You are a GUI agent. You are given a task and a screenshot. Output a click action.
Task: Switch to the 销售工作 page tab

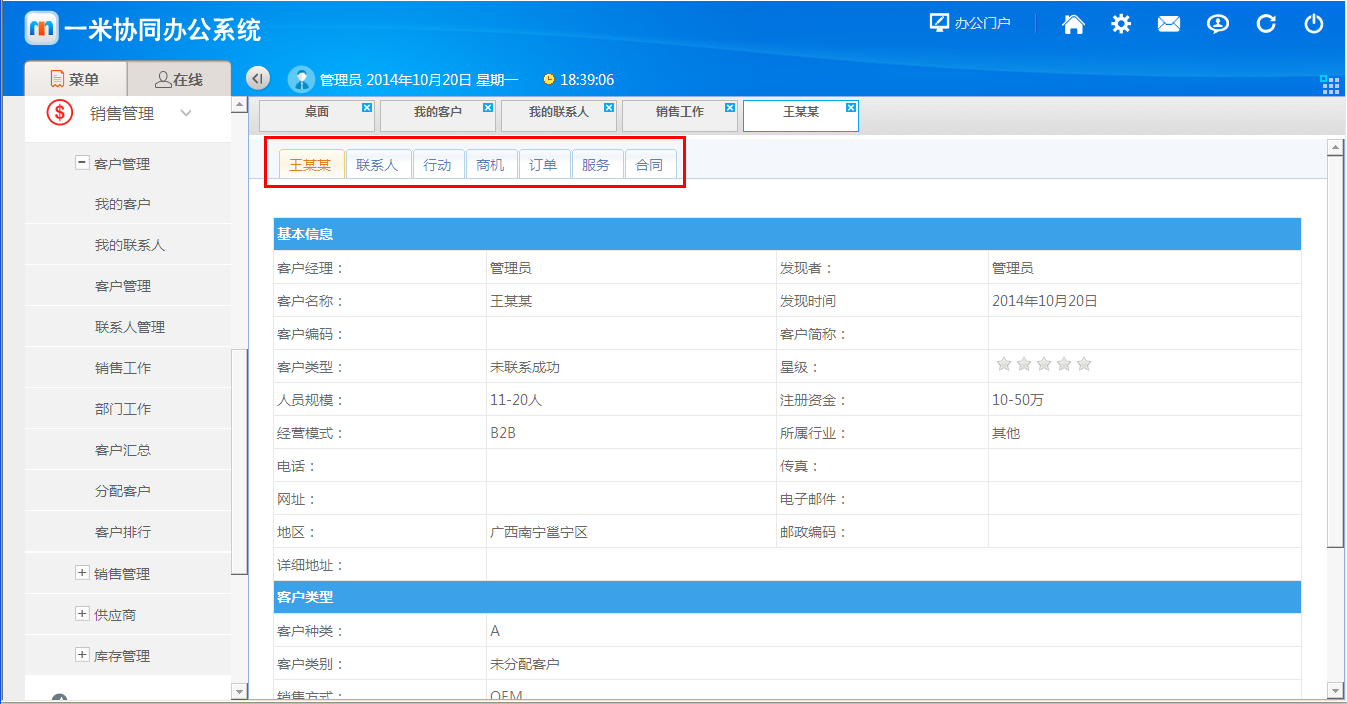coord(680,115)
